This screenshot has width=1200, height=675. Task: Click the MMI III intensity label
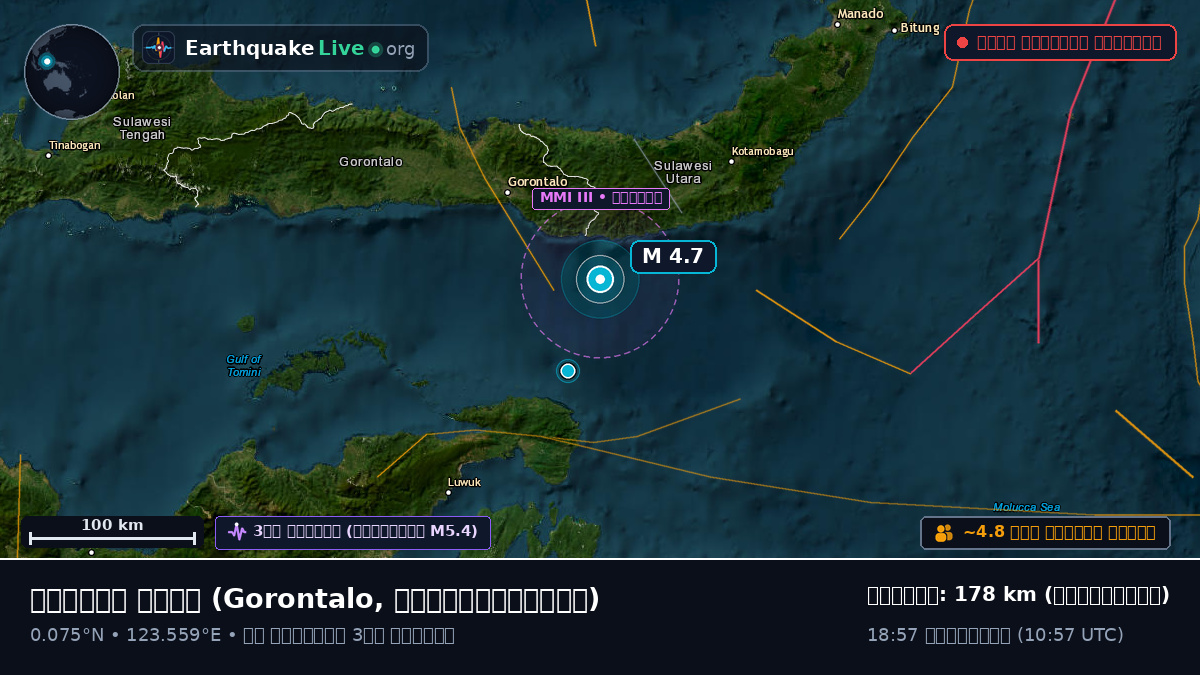point(601,198)
